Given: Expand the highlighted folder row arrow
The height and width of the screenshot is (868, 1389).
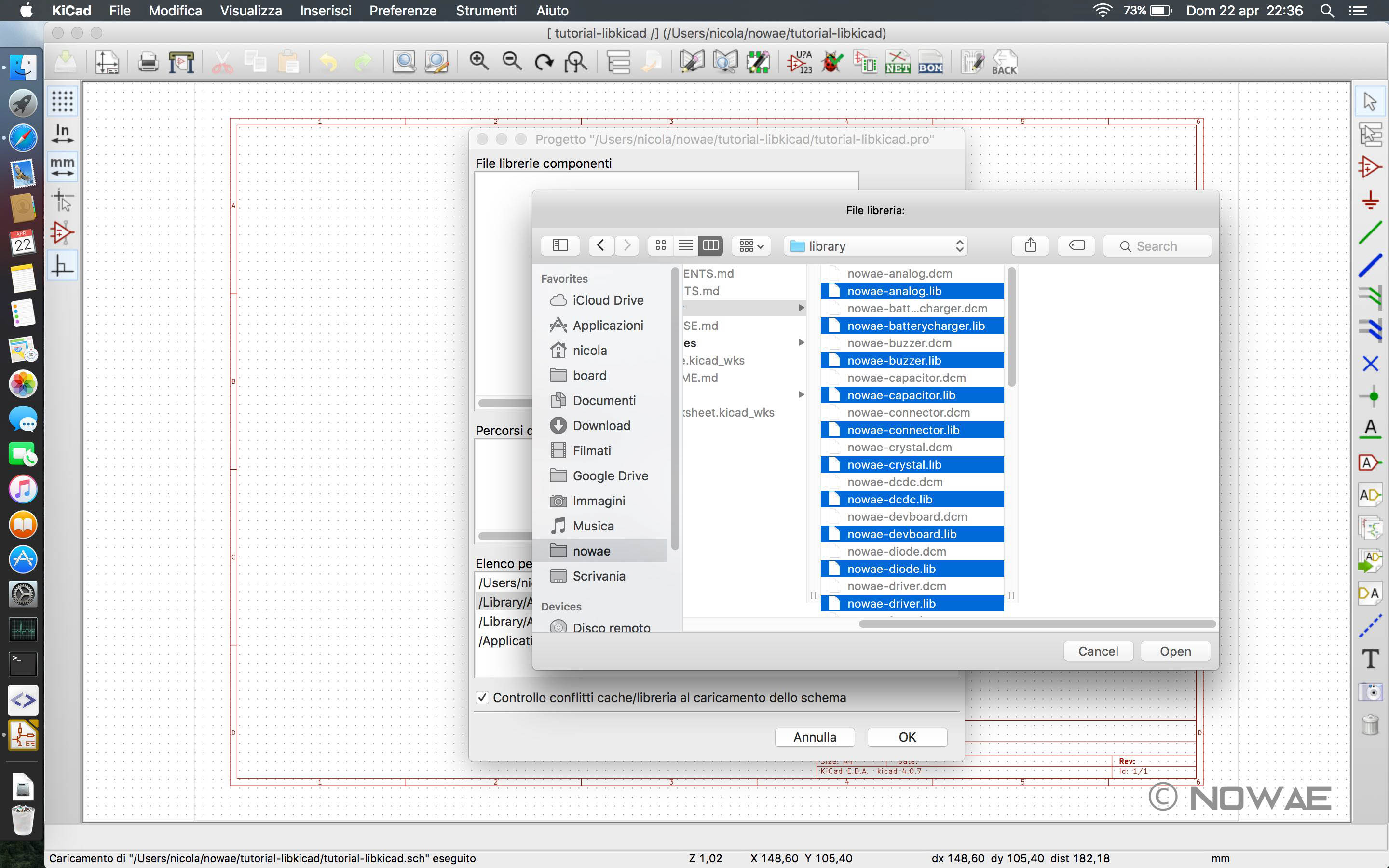Looking at the screenshot, I should coord(801,308).
